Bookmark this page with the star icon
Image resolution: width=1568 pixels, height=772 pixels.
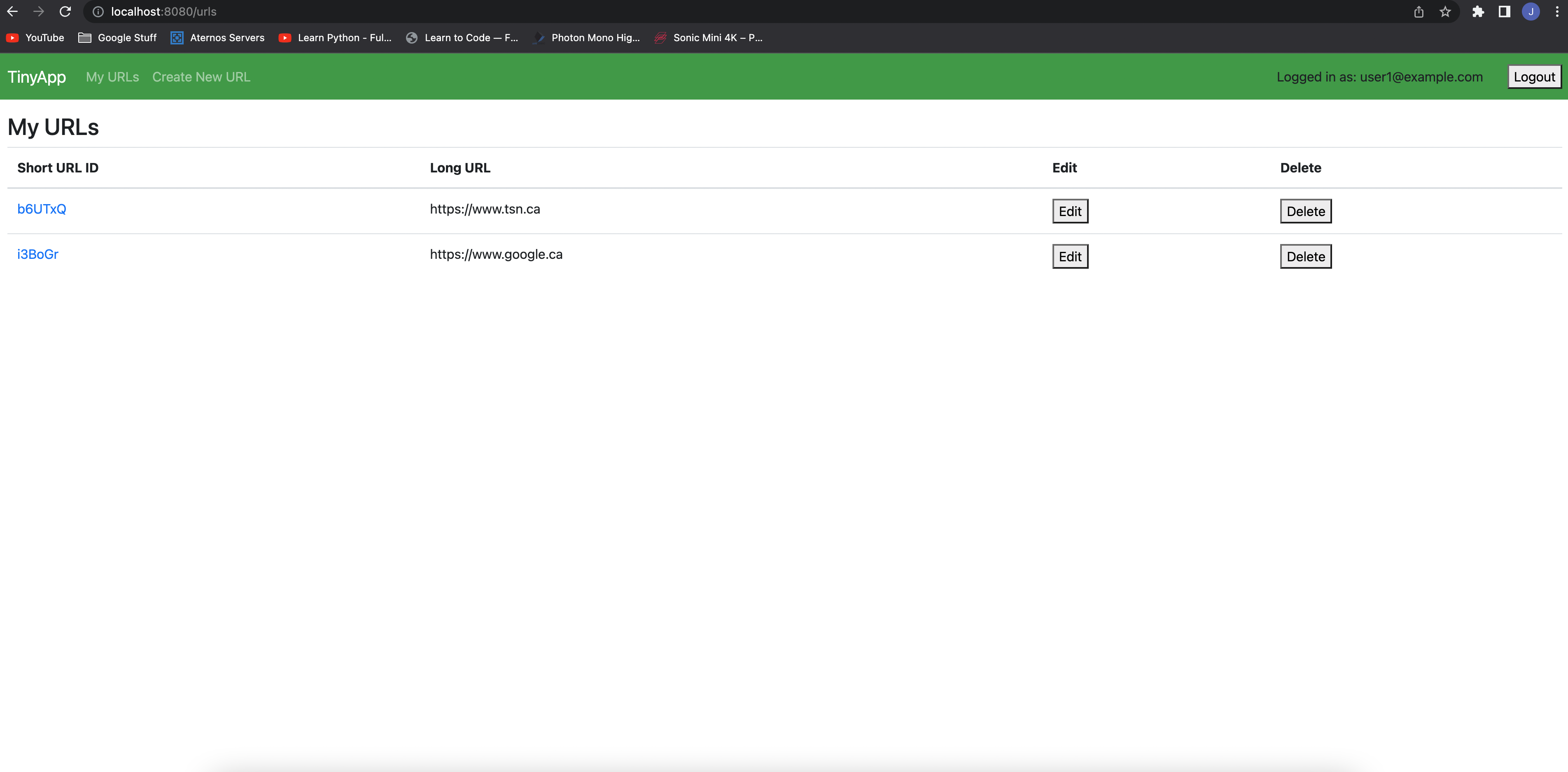pyautogui.click(x=1445, y=12)
